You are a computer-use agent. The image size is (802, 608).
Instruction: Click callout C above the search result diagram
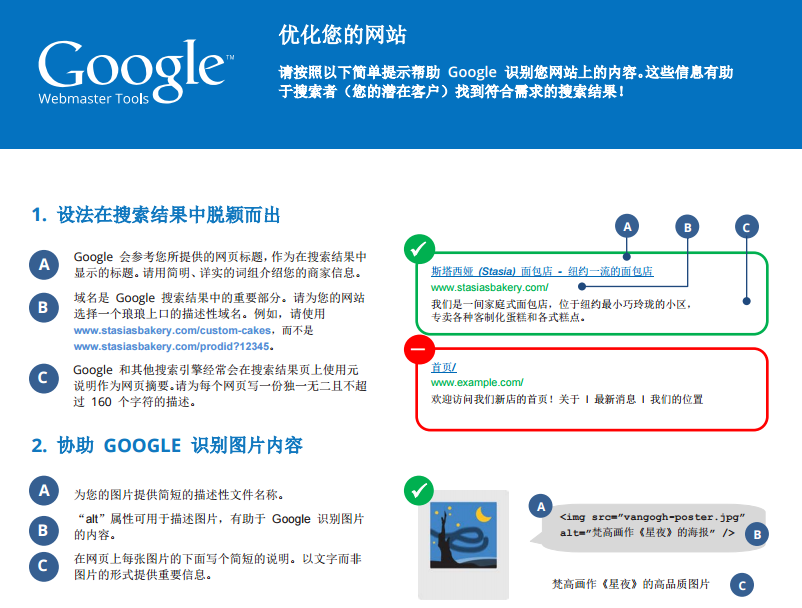(x=746, y=227)
